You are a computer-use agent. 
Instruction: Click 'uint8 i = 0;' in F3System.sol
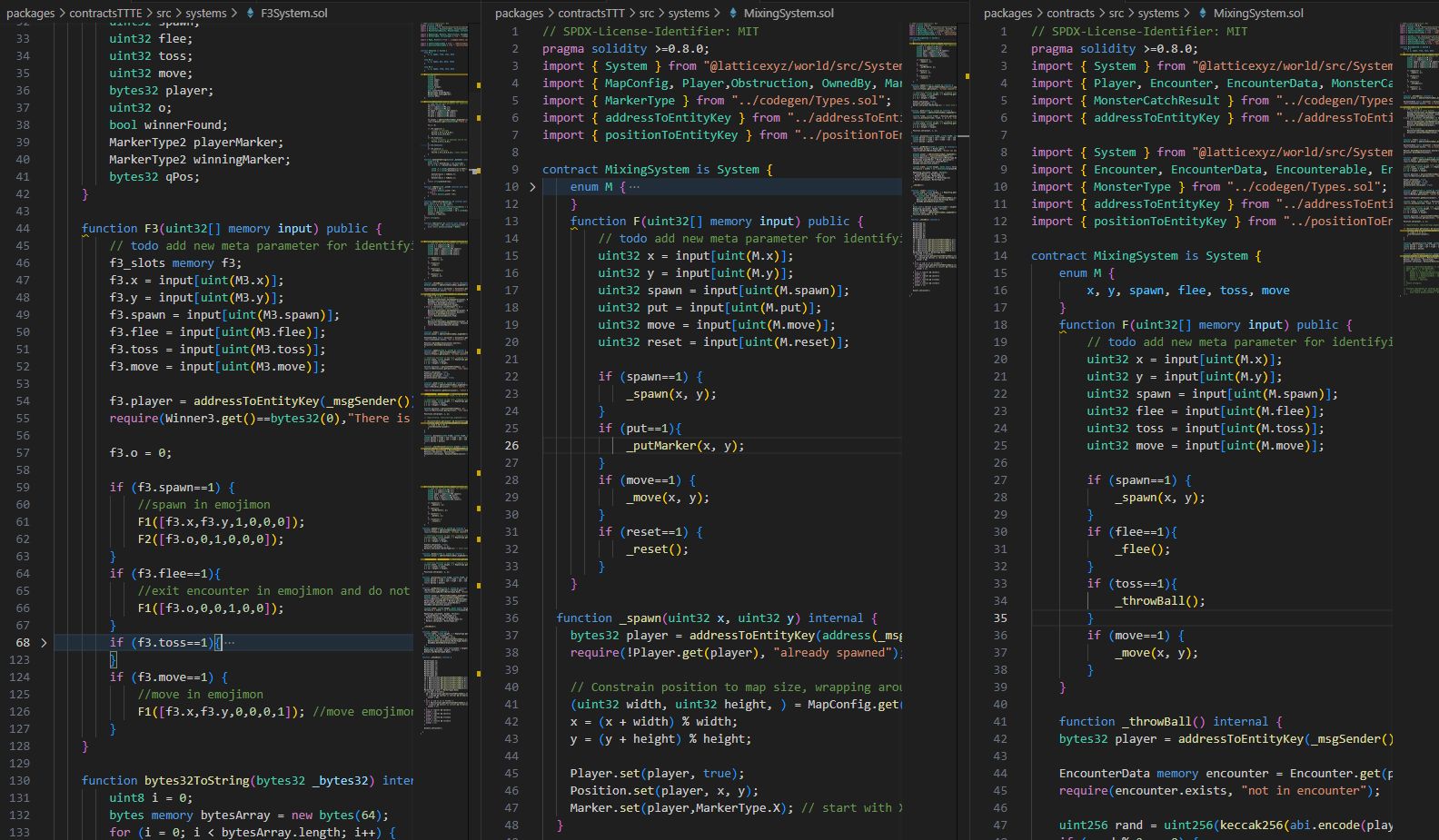click(x=151, y=798)
